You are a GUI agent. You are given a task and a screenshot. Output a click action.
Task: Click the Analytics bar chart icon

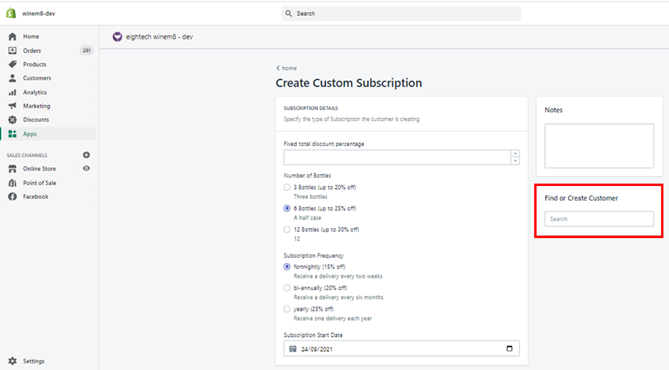click(x=12, y=92)
